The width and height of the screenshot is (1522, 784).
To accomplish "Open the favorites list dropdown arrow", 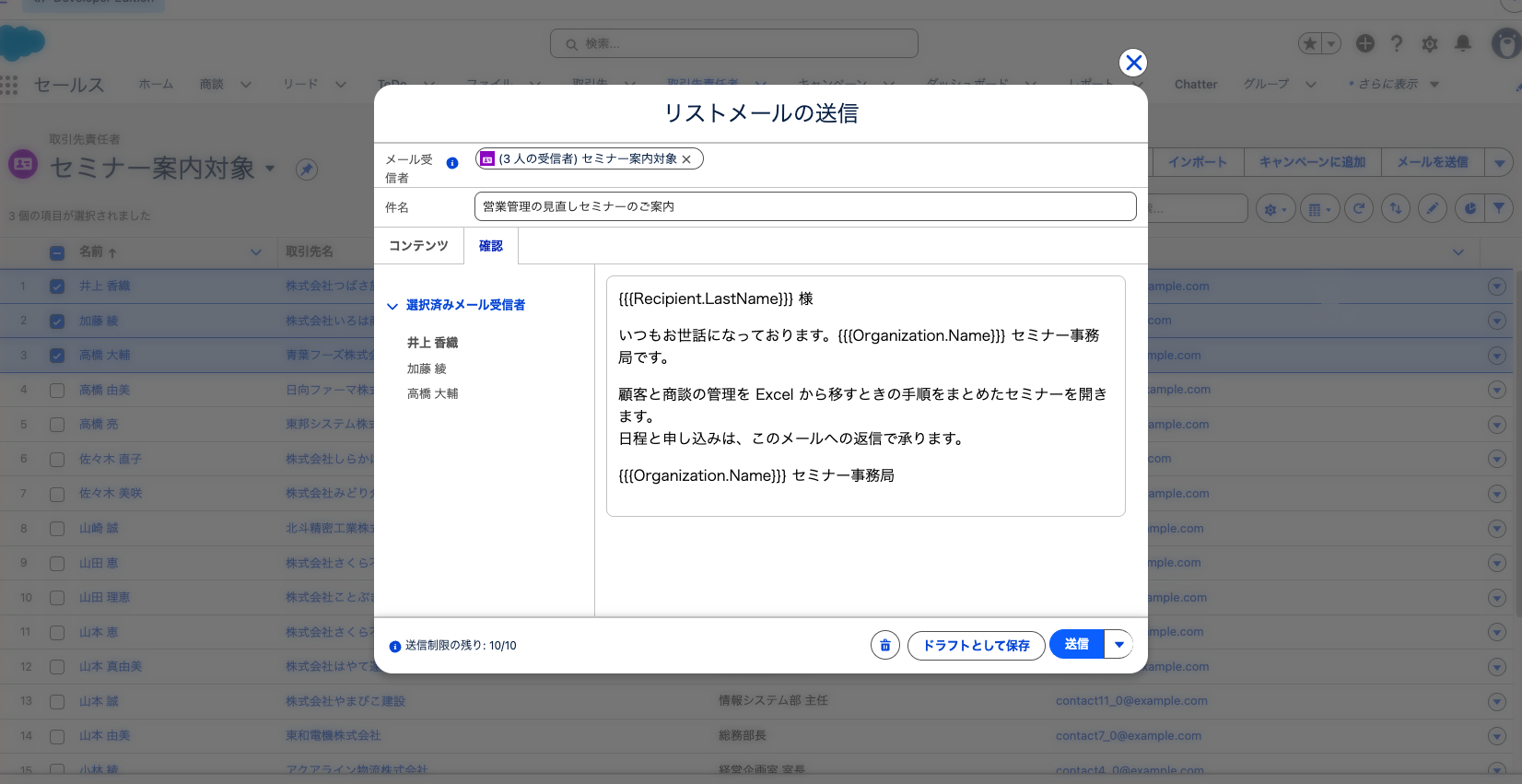I will (x=1331, y=43).
